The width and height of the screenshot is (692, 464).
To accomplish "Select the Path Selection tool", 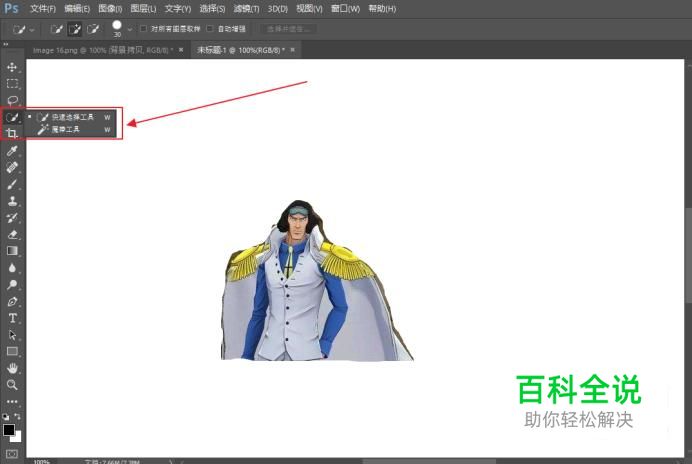I will point(12,335).
